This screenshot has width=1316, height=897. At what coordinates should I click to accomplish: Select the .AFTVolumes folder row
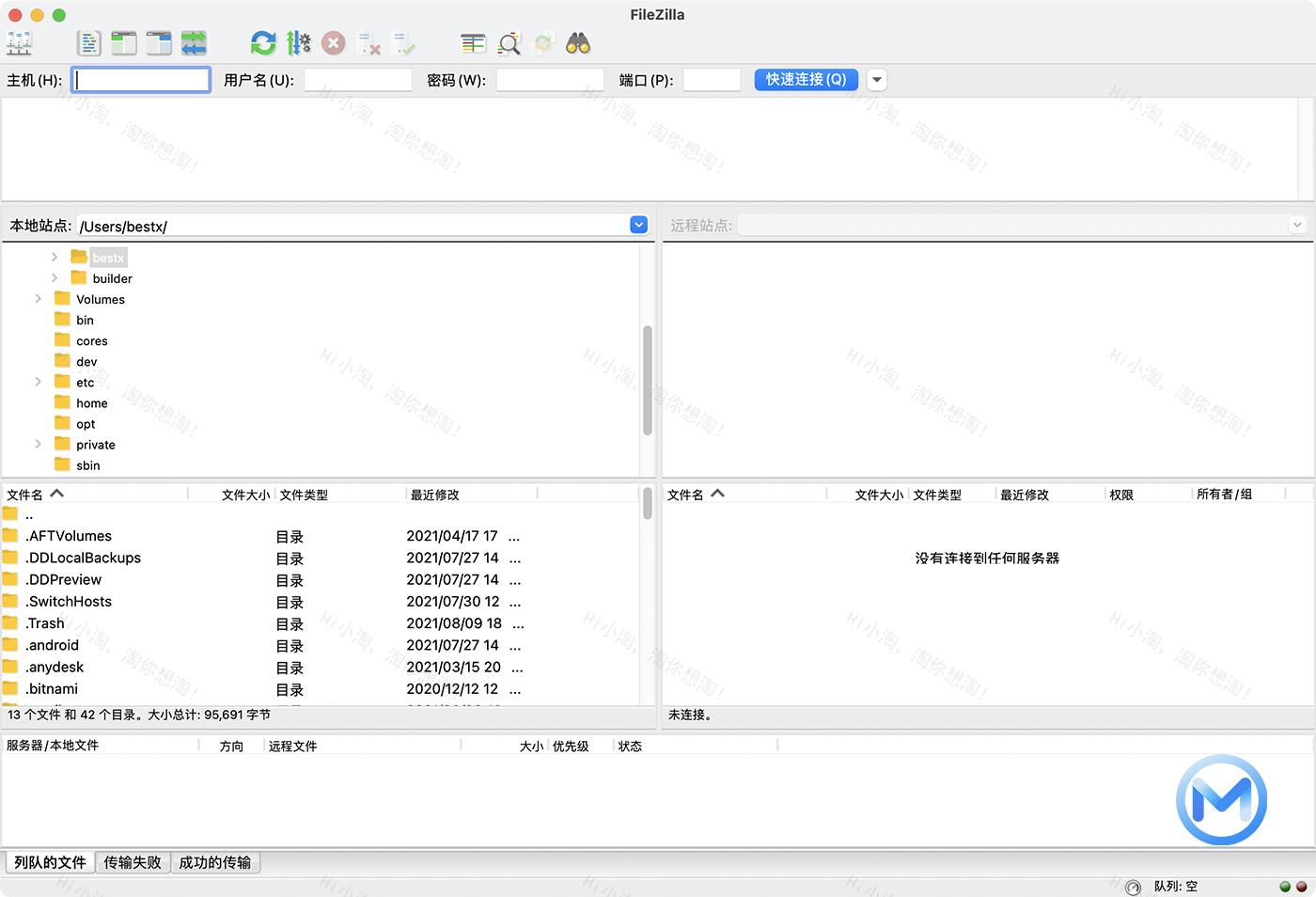pyautogui.click(x=320, y=536)
